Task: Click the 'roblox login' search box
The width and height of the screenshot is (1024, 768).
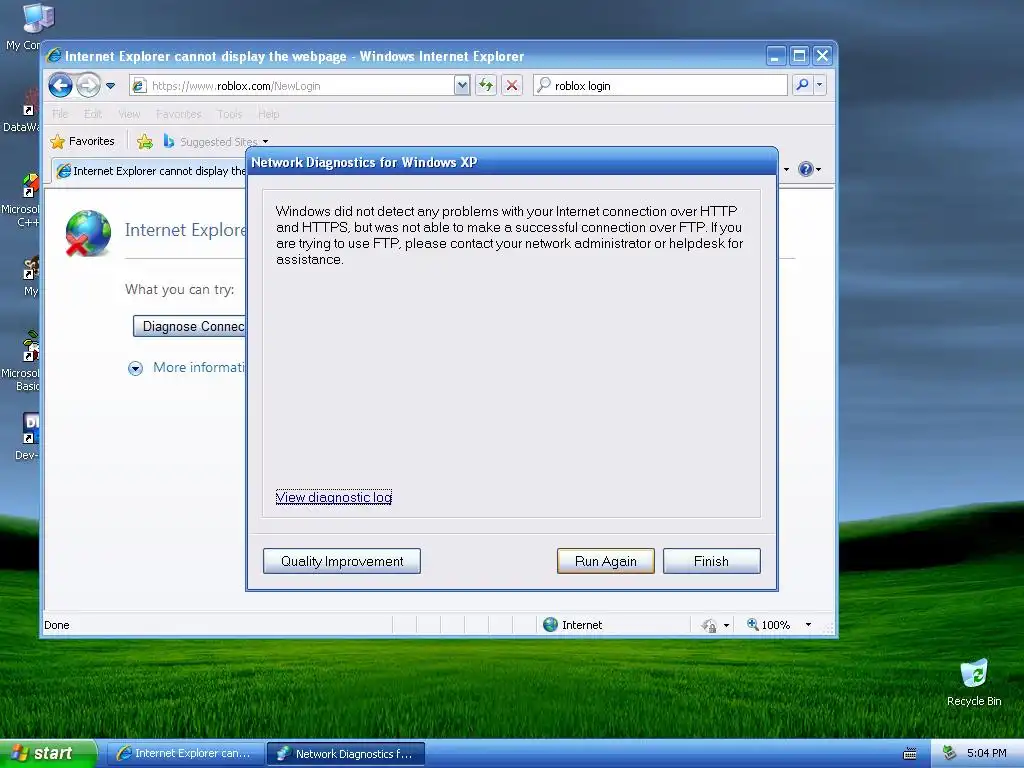Action: point(660,86)
